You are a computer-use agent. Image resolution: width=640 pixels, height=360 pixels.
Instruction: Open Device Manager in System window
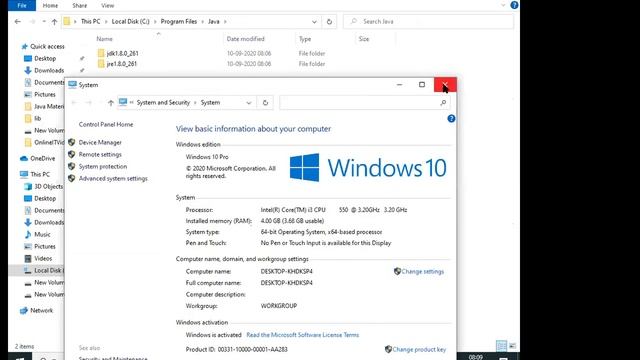coord(100,142)
